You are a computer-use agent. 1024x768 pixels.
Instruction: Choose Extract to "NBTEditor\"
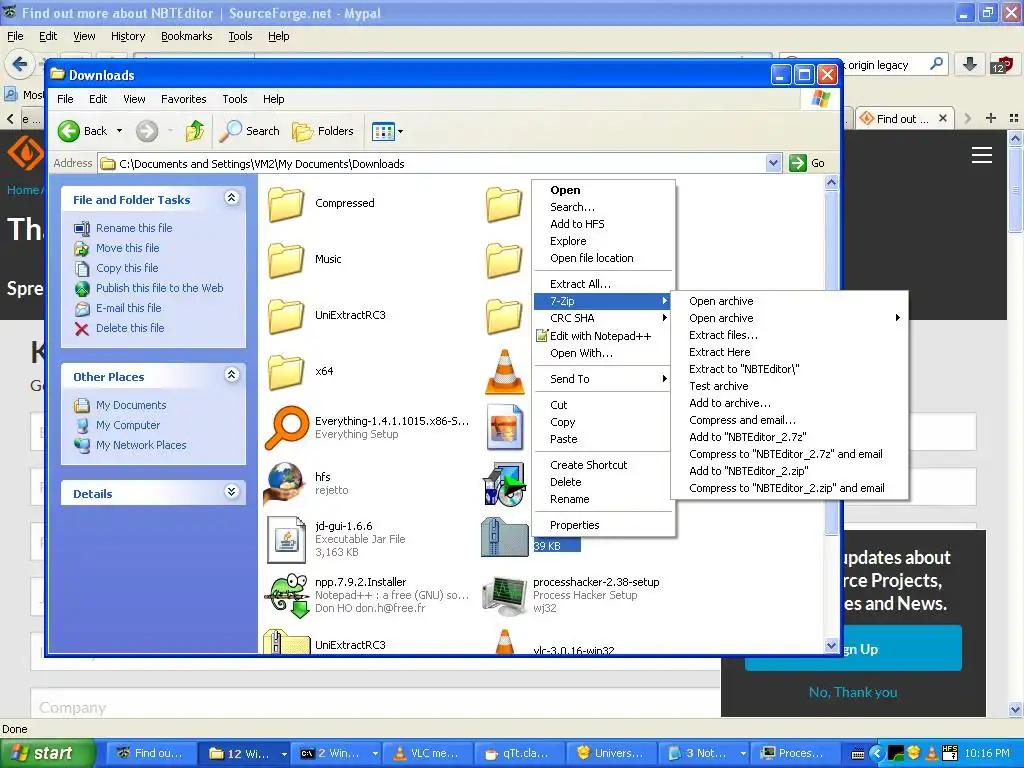click(x=789, y=369)
